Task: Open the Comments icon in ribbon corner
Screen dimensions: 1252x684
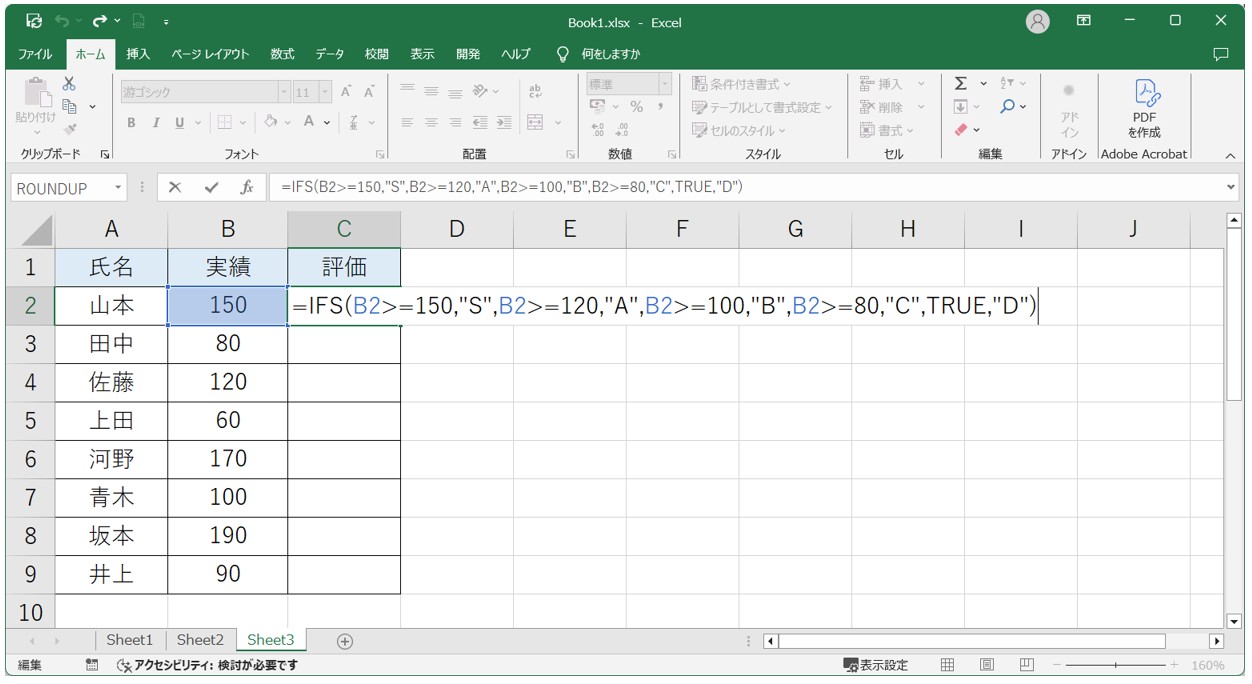Action: click(x=1220, y=54)
